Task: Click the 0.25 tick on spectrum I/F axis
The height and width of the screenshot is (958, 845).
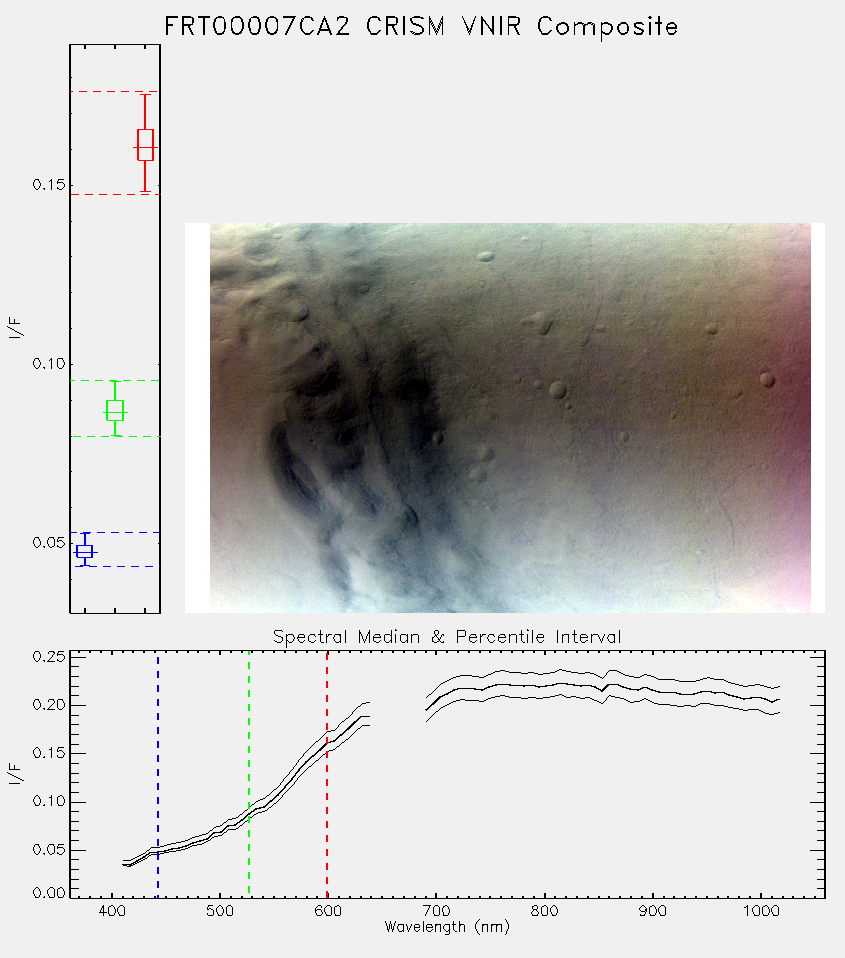Action: tap(49, 657)
